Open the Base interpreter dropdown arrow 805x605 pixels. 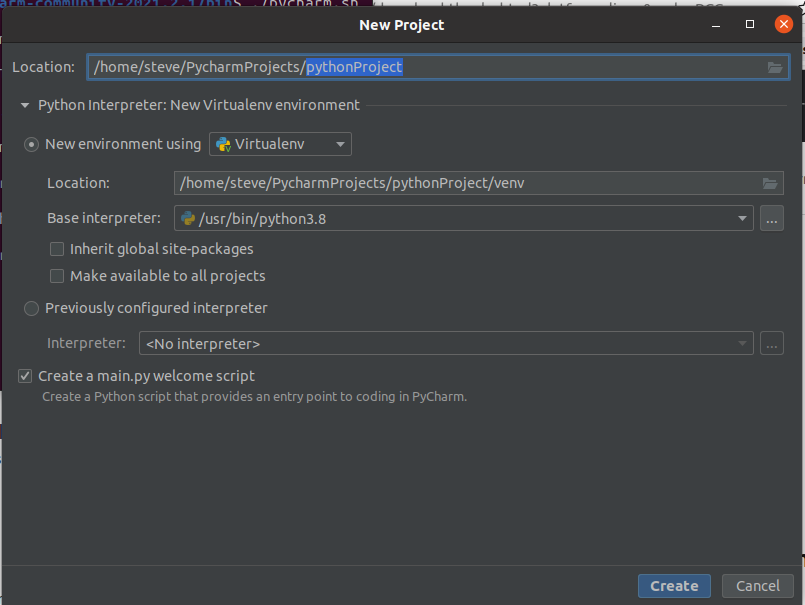[x=742, y=218]
